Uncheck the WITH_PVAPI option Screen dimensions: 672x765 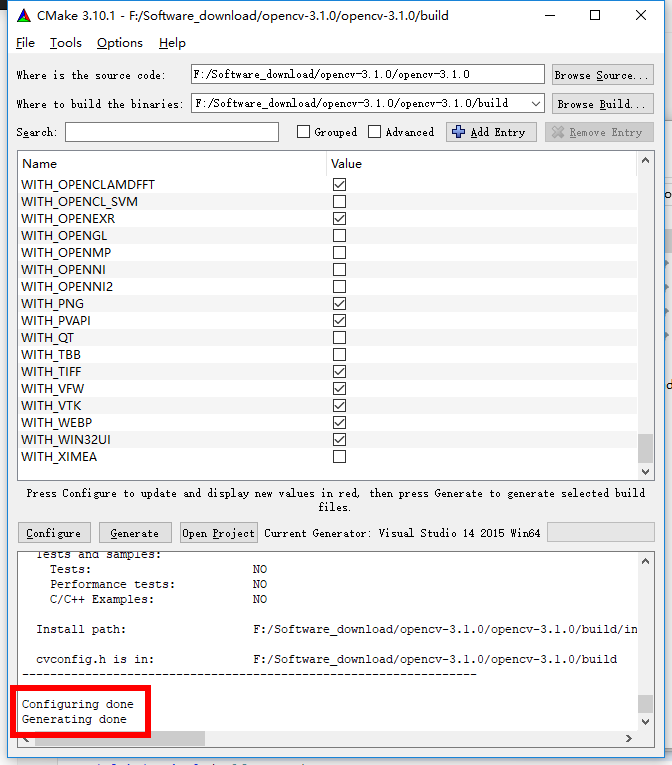pyautogui.click(x=339, y=321)
